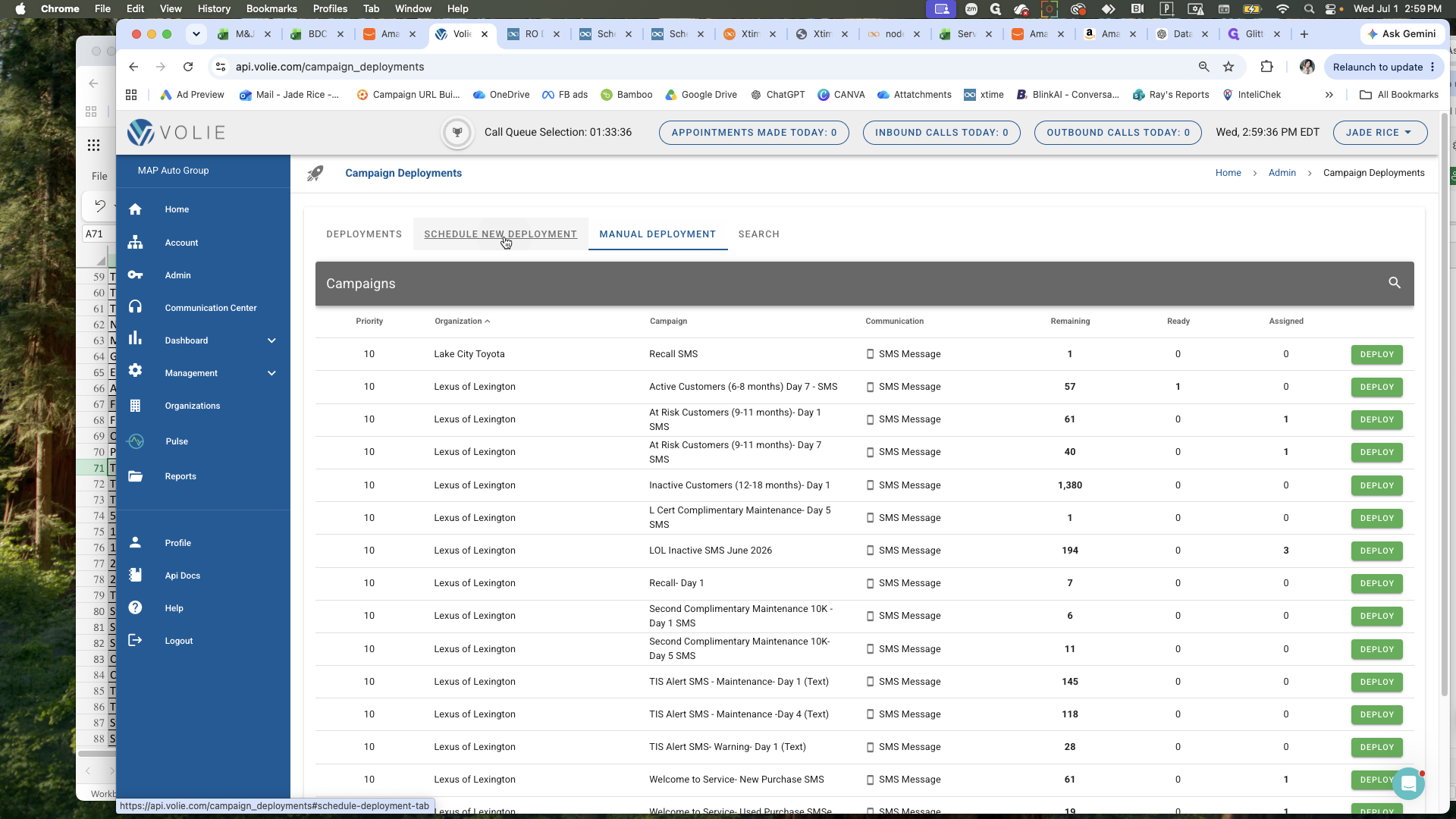Click Appointments Made Today button
Viewport: 1456px width, 819px height.
click(754, 133)
